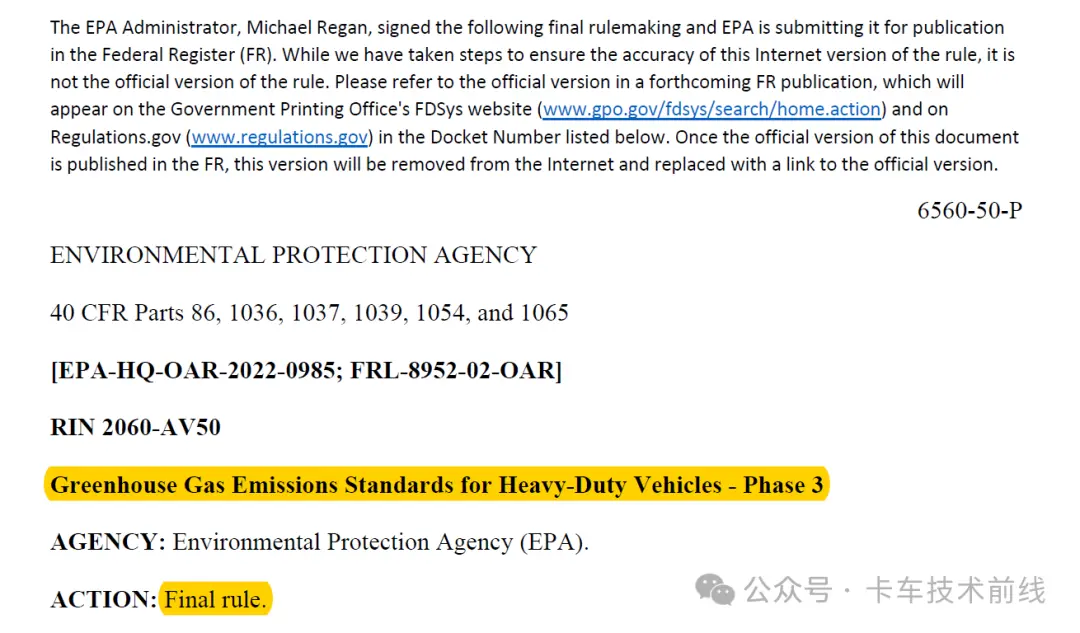Click the 公众号 watermark label

pyautogui.click(x=788, y=590)
